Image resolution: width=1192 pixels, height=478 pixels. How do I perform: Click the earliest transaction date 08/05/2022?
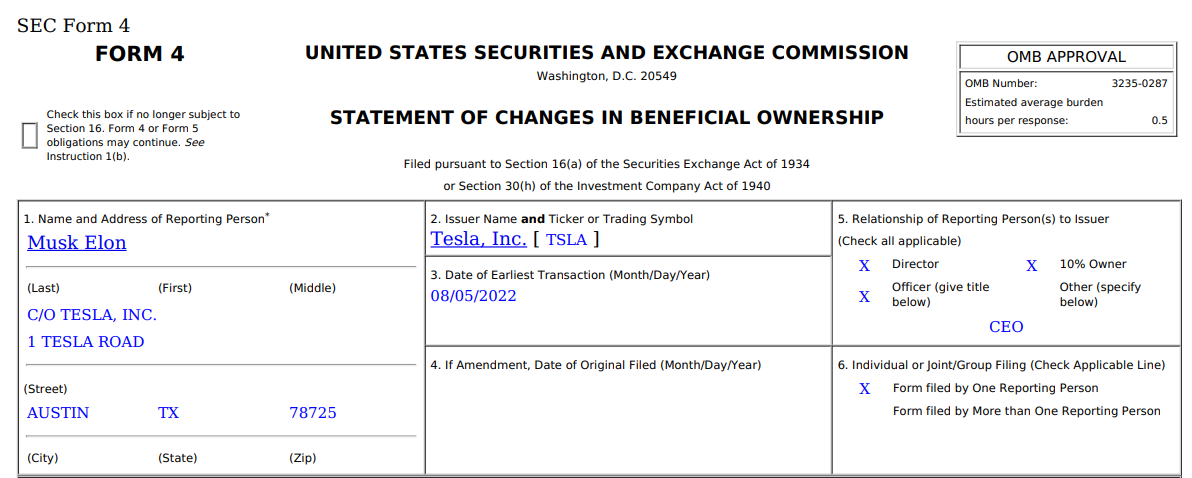tap(474, 296)
